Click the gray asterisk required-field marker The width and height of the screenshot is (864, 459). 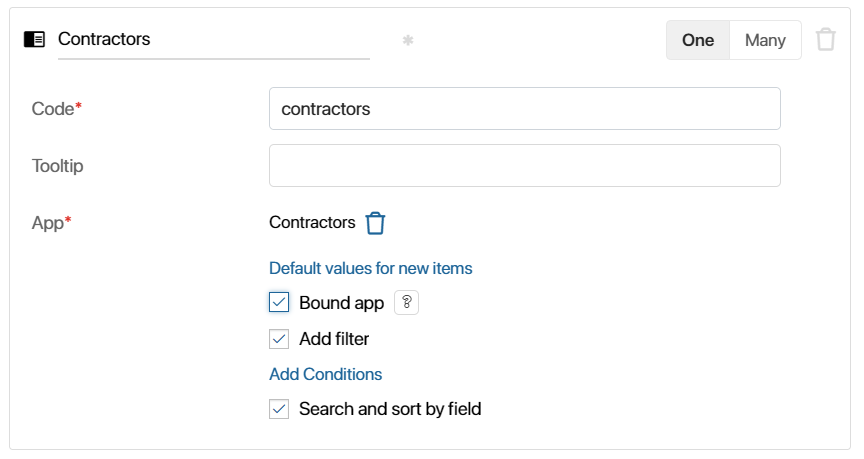pos(407,40)
